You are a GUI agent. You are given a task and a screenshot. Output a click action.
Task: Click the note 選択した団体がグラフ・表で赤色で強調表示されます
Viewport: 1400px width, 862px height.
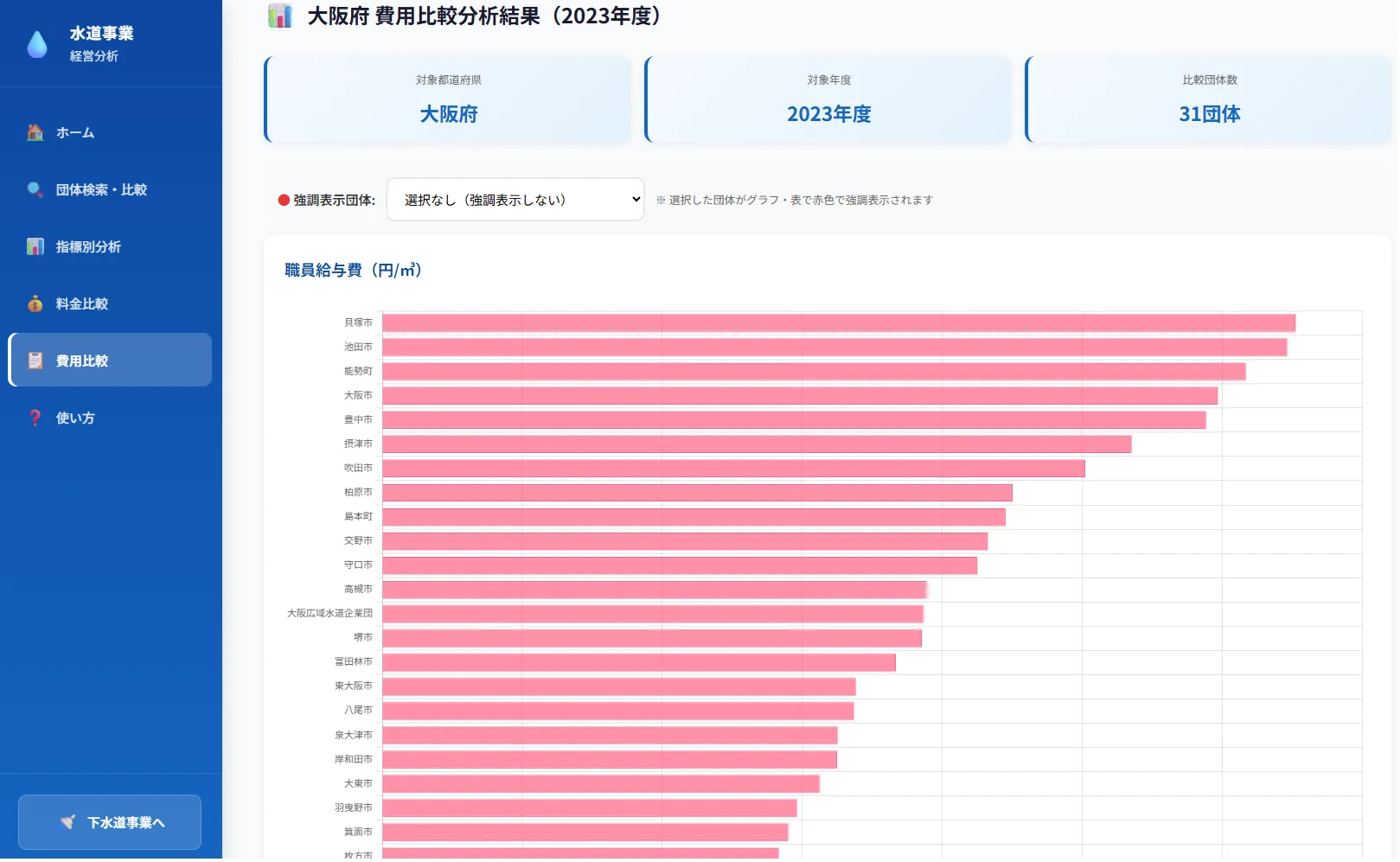[794, 200]
